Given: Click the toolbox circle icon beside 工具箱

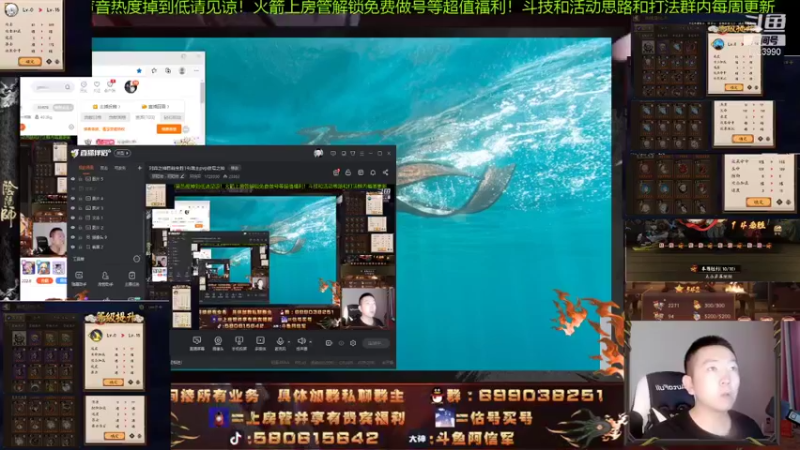Looking at the screenshot, I should pos(137,259).
